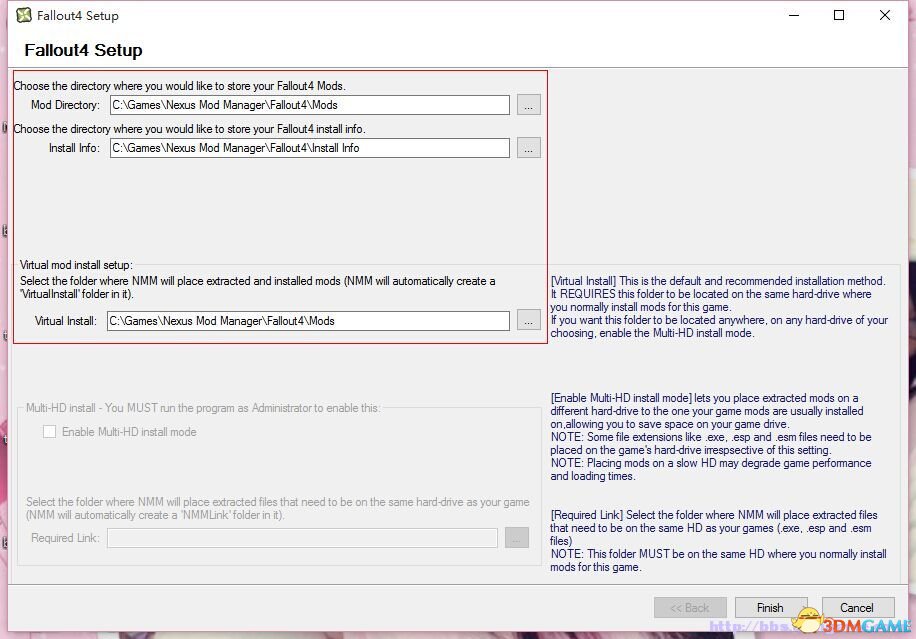The image size is (916, 639).
Task: Click into the Install Info path field
Action: pos(309,148)
